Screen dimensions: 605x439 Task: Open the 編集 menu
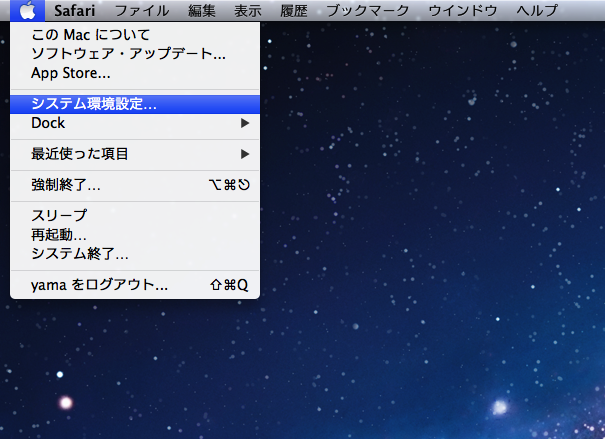coord(201,10)
